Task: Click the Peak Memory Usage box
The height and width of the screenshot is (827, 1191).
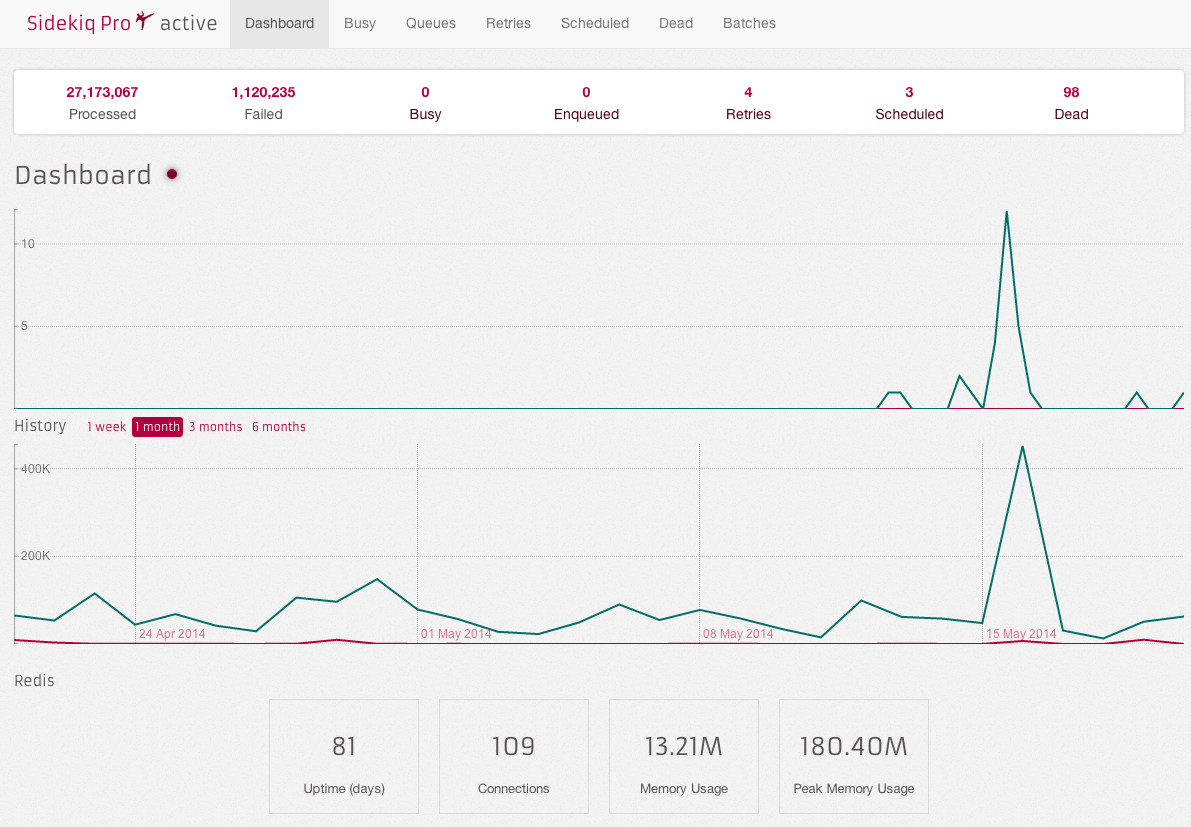Action: (854, 756)
